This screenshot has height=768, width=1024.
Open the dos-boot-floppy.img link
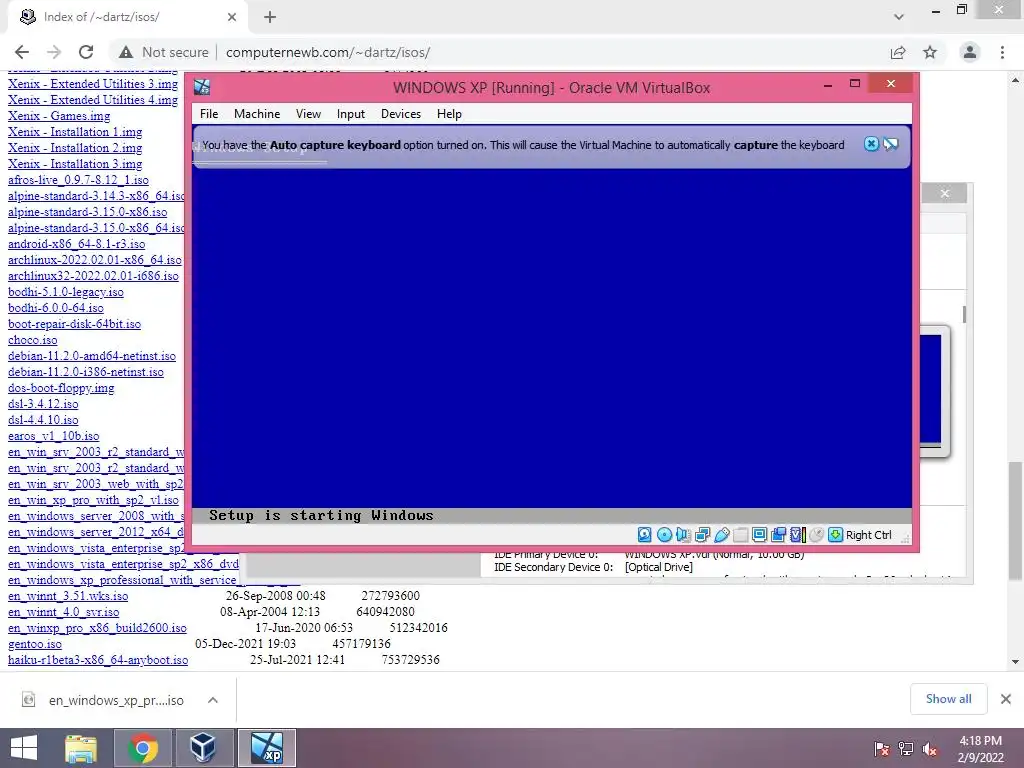[61, 388]
